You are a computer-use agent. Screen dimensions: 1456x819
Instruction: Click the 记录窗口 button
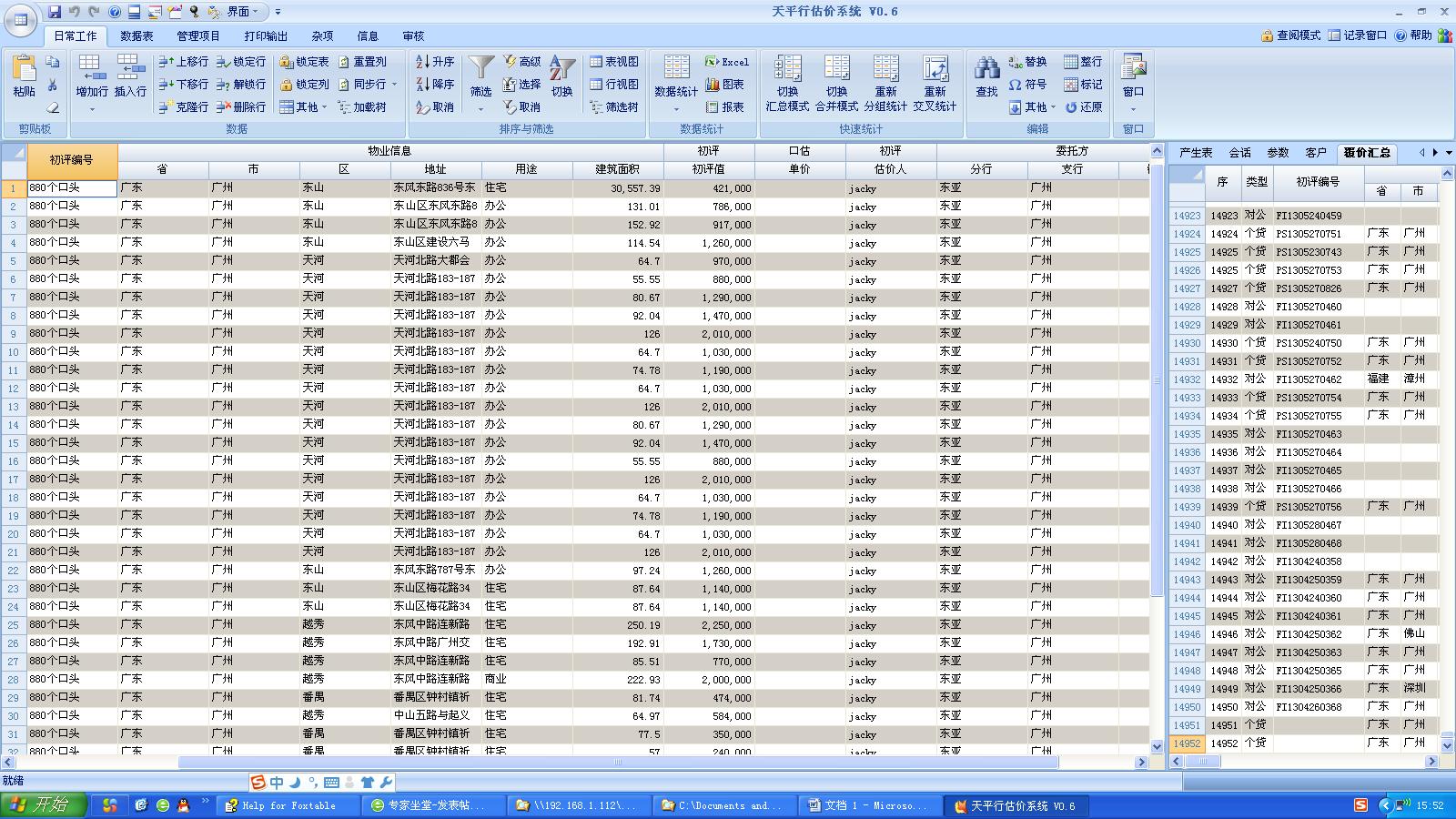pos(1357,35)
